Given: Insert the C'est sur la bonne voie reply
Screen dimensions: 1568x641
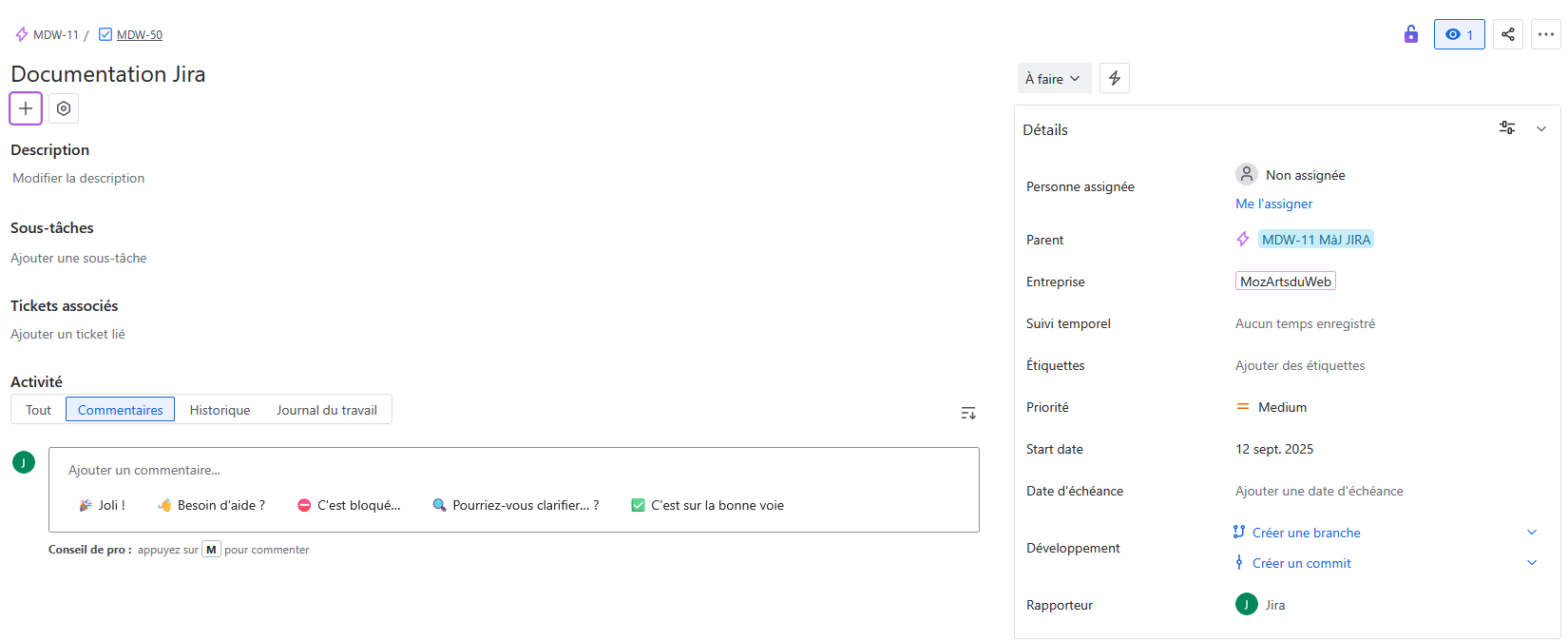Looking at the screenshot, I should (x=708, y=505).
